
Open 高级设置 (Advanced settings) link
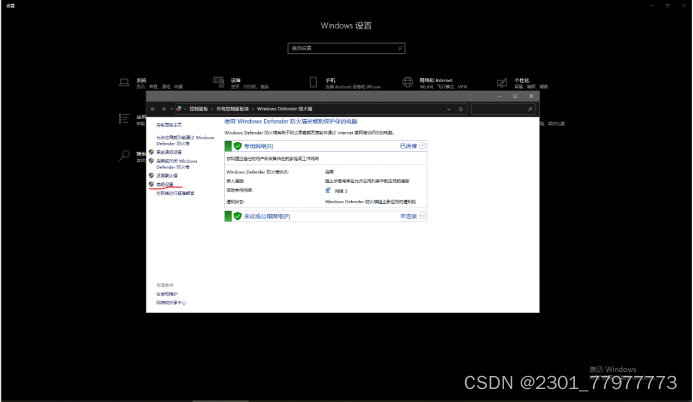[165, 184]
